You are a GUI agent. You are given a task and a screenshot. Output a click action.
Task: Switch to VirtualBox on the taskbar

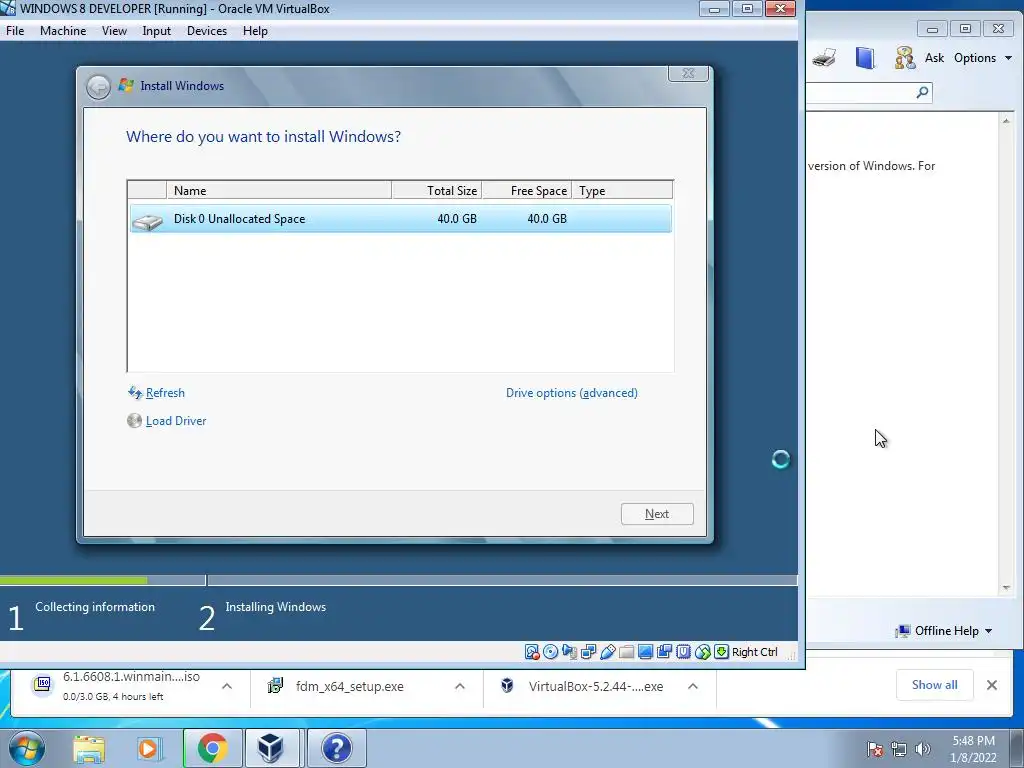coord(270,748)
